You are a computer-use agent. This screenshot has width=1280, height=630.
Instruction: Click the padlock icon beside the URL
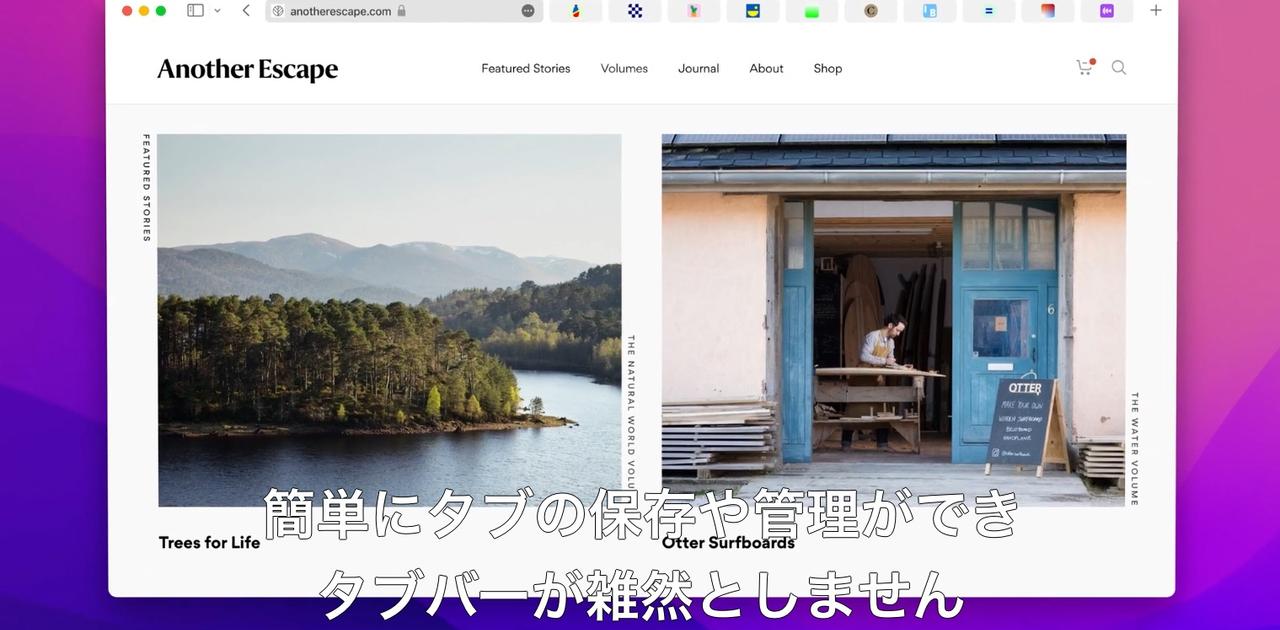(x=401, y=11)
